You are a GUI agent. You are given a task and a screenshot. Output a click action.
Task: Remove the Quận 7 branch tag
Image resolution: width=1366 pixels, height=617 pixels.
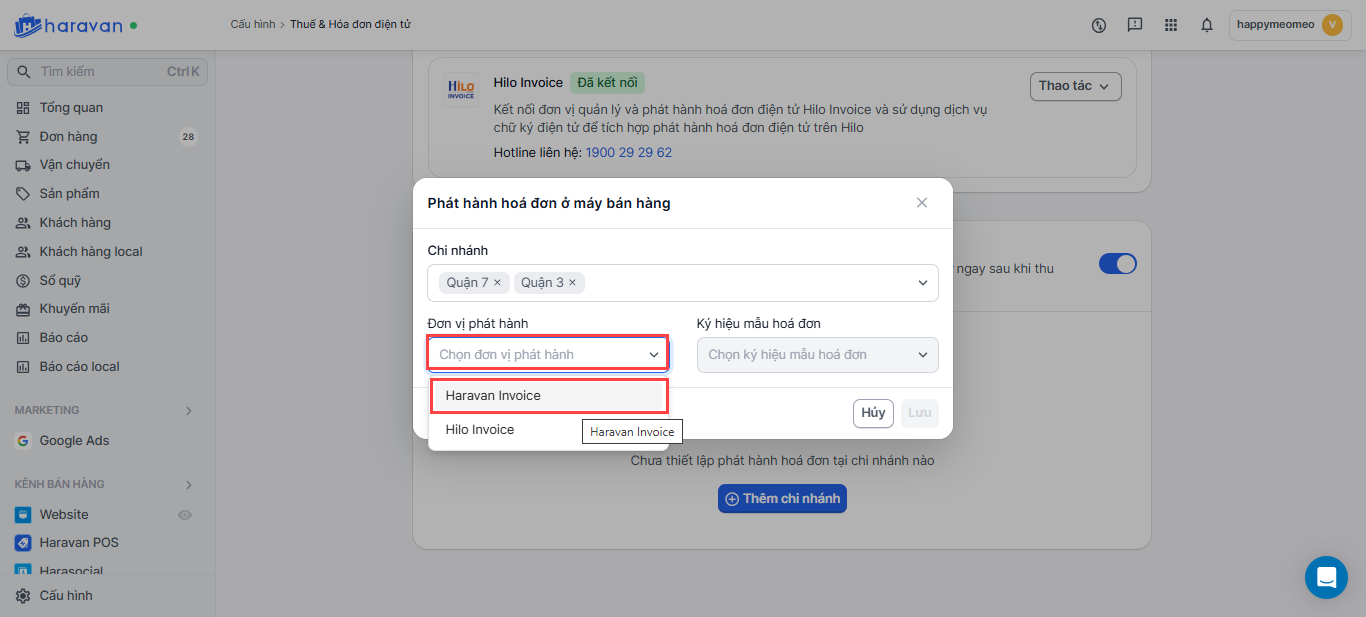point(497,283)
